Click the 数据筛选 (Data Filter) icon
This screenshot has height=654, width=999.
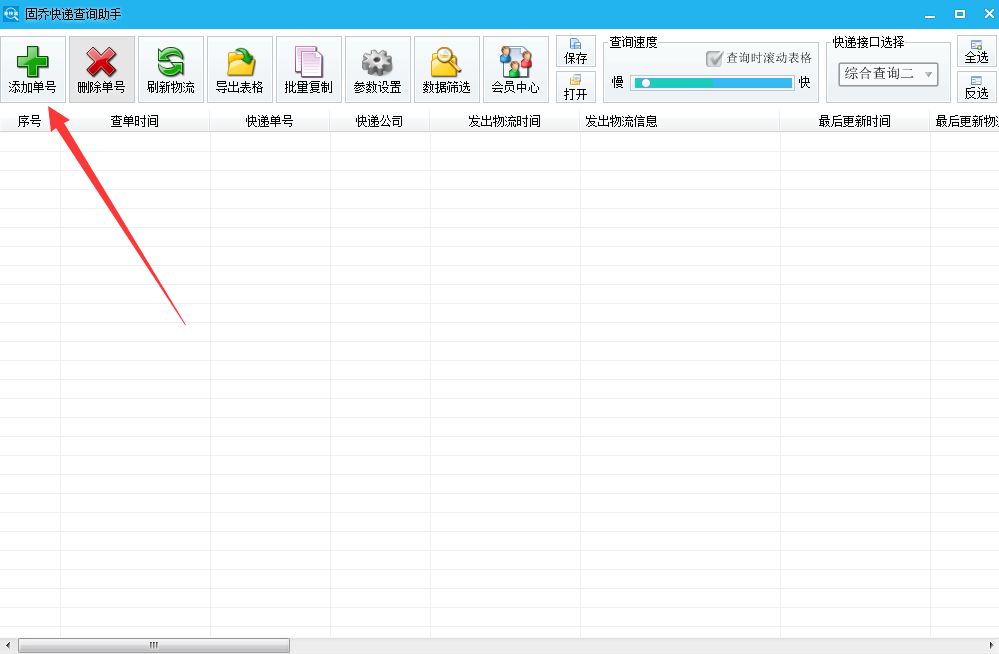point(445,68)
